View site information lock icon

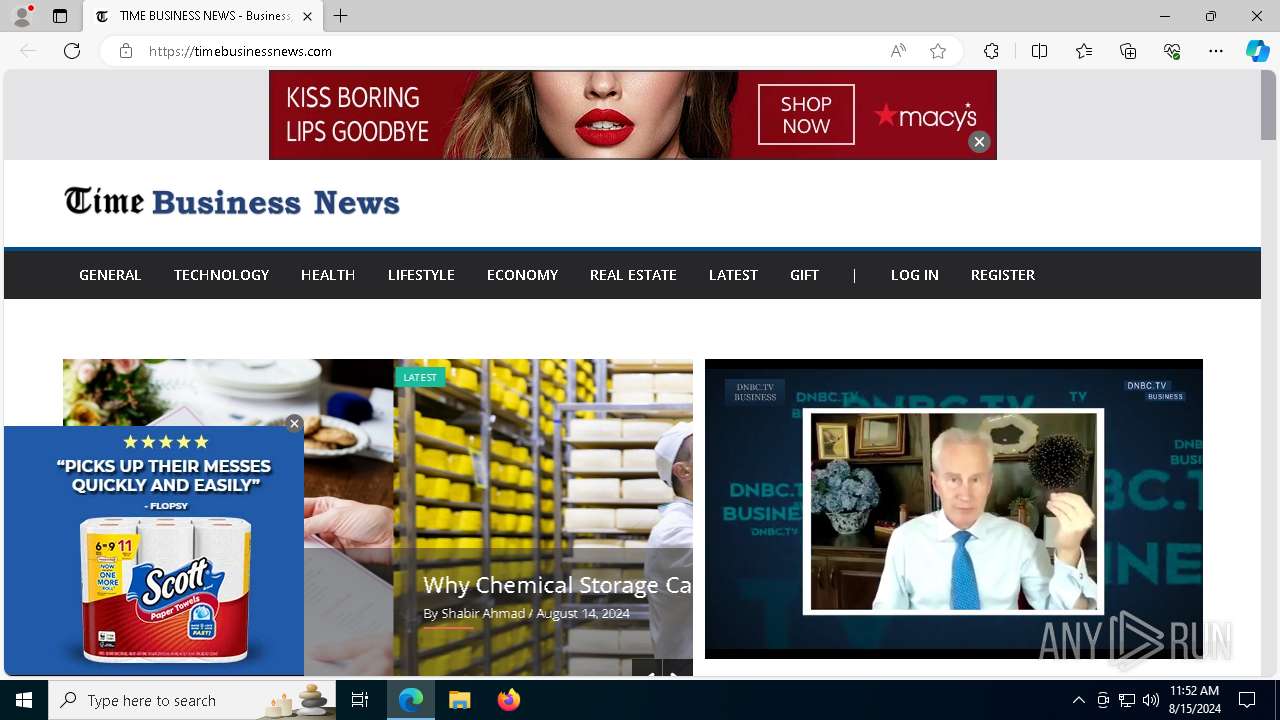click(x=126, y=51)
